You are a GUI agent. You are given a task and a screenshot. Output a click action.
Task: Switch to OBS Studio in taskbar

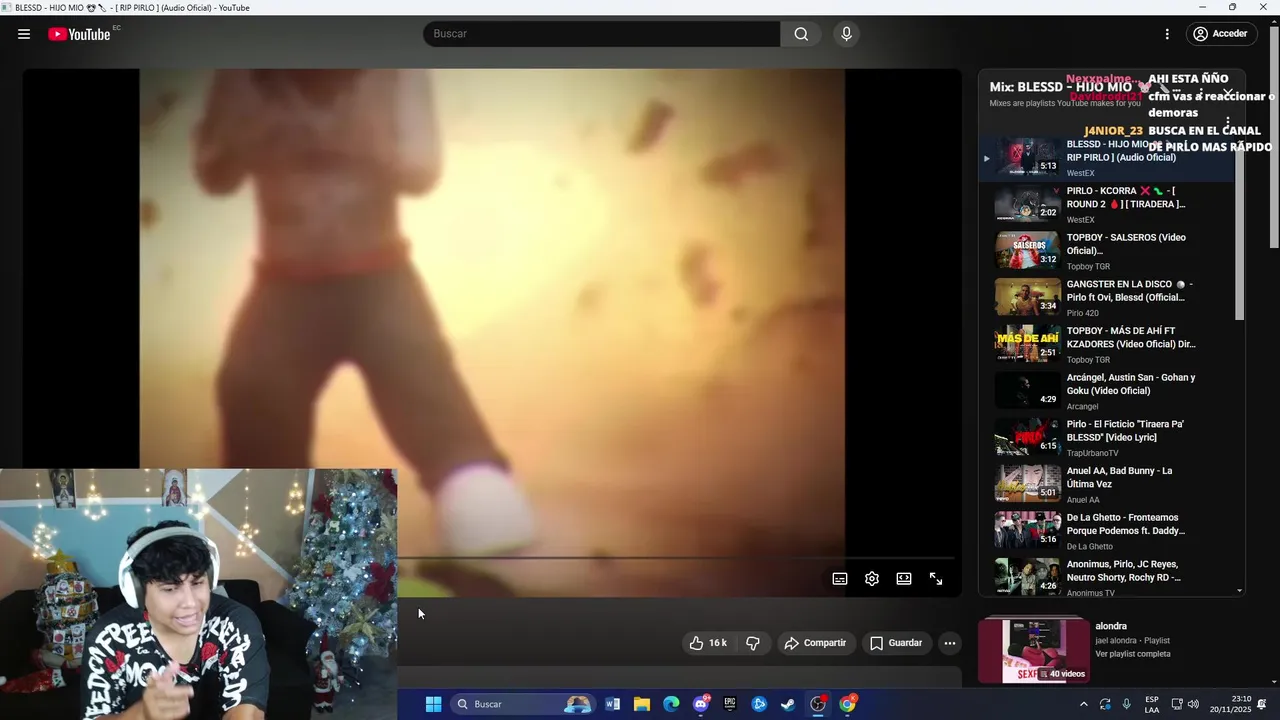click(x=818, y=704)
